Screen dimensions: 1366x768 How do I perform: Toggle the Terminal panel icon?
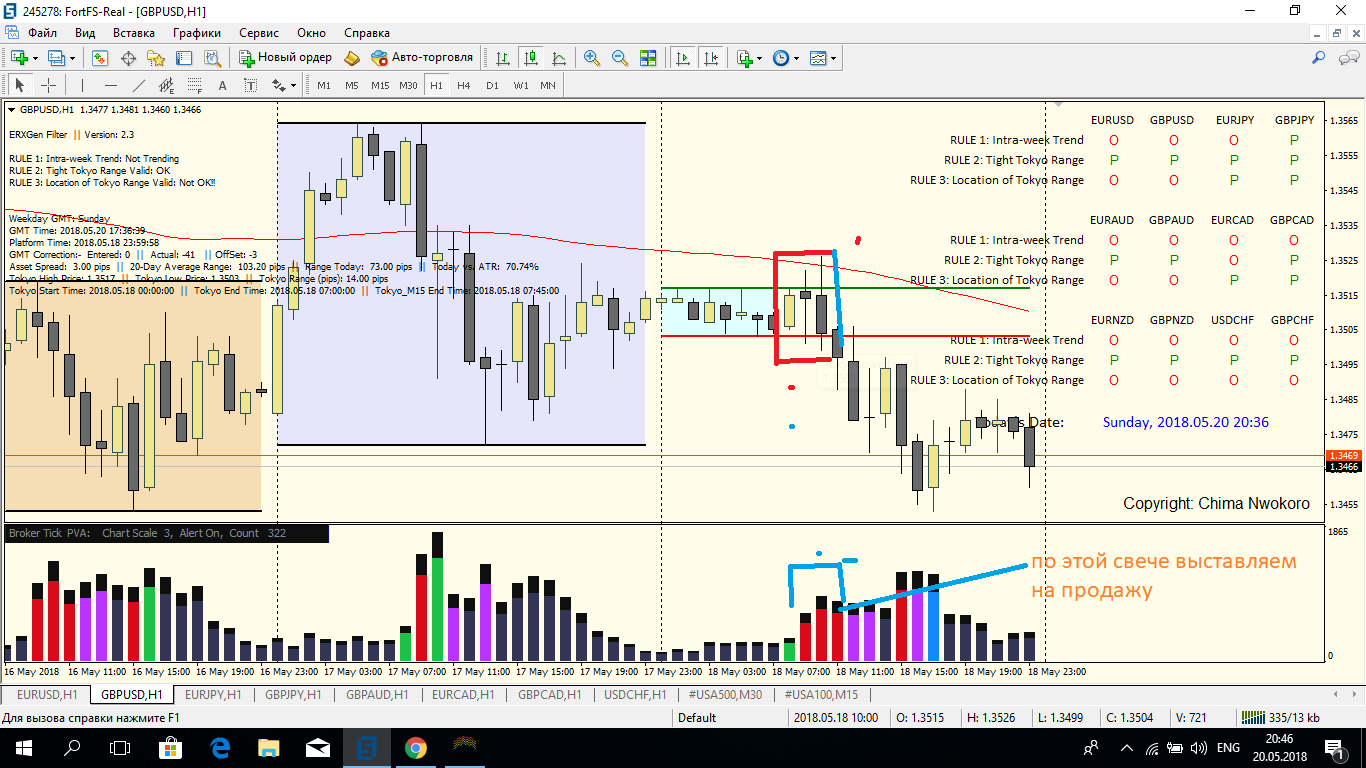(x=184, y=58)
